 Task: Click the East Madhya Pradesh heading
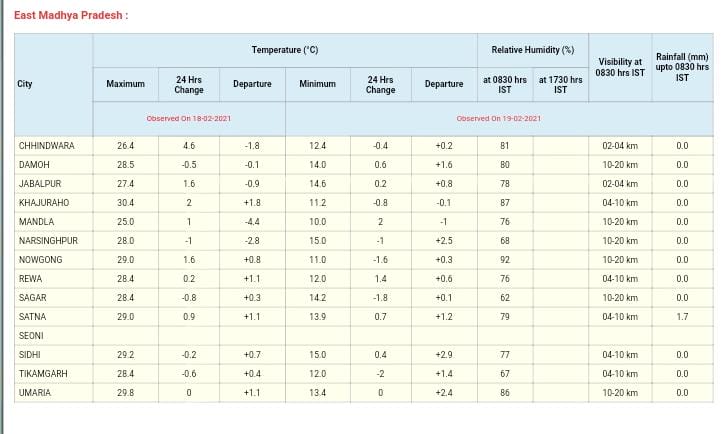click(x=71, y=15)
